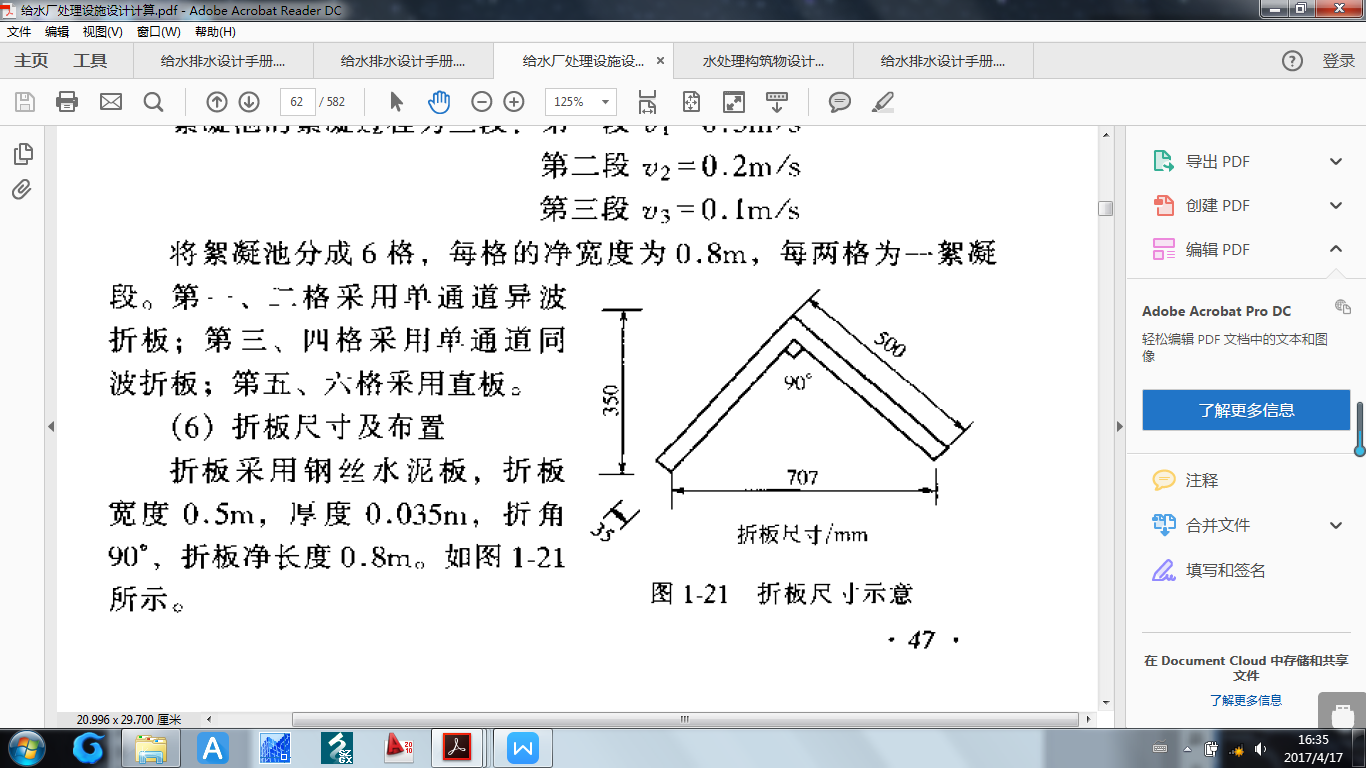Click the document scrollbar down arrow

(x=1105, y=703)
